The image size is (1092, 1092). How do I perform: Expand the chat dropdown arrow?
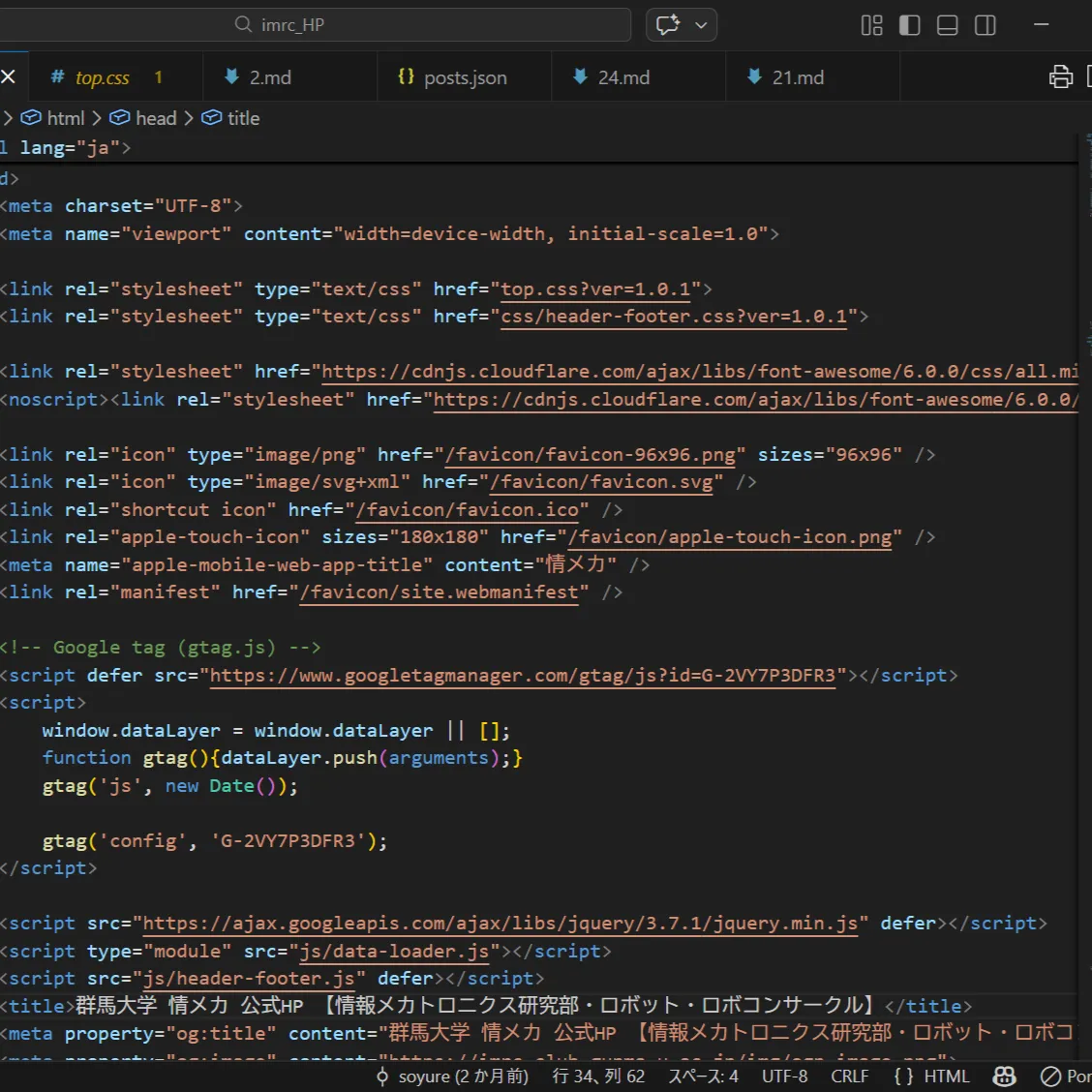click(x=702, y=25)
